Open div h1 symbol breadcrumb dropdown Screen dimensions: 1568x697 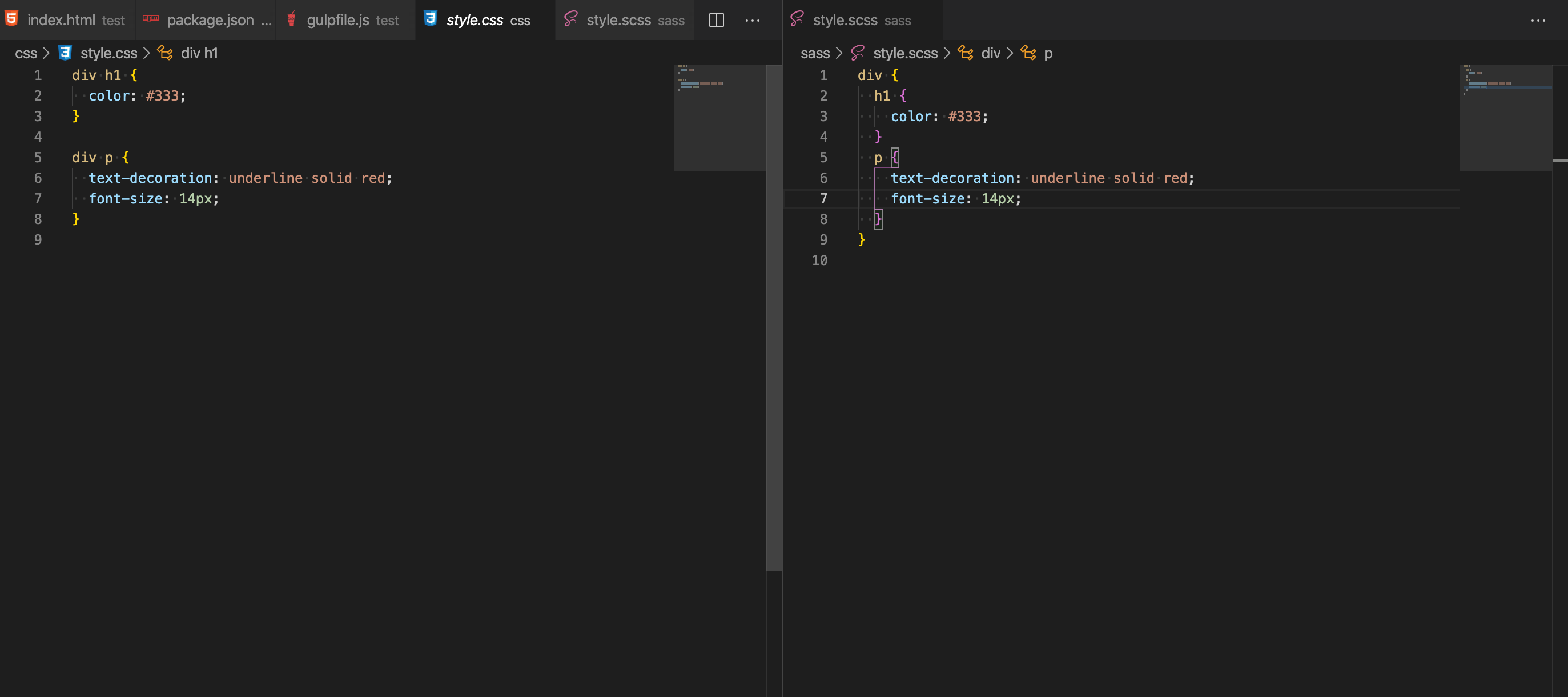pos(199,53)
